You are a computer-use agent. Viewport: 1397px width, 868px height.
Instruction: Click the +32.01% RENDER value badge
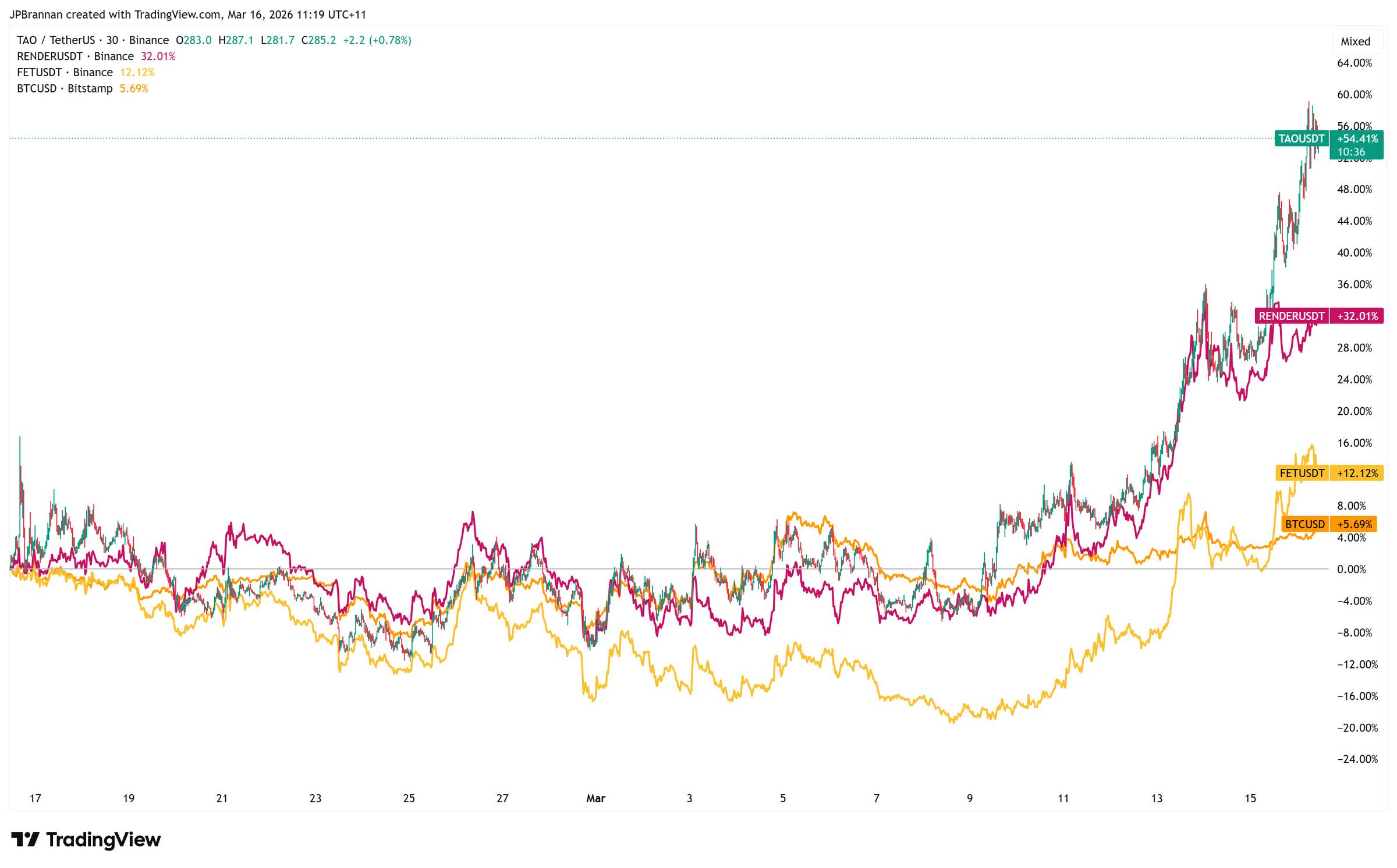(1357, 316)
